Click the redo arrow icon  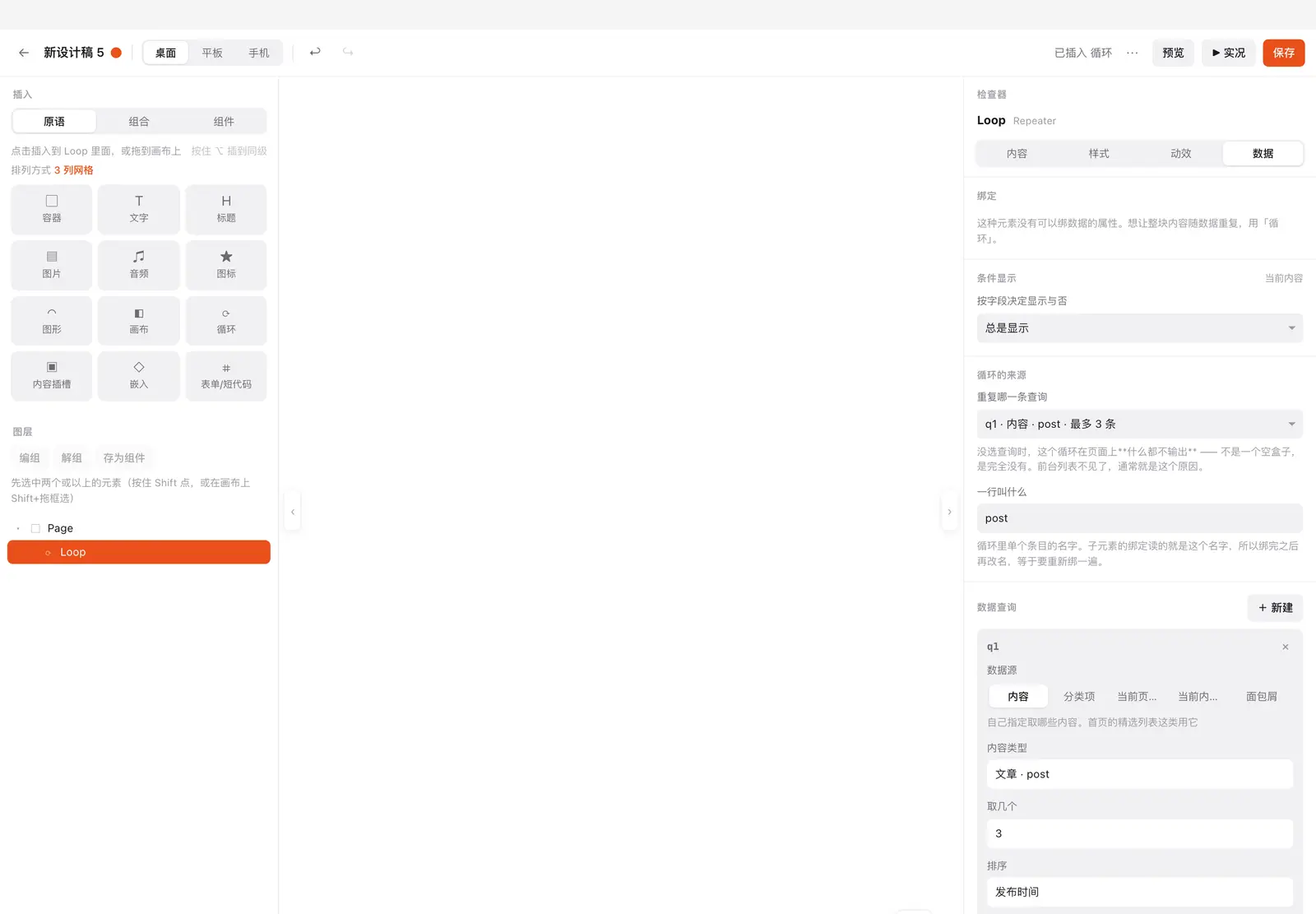pos(348,52)
